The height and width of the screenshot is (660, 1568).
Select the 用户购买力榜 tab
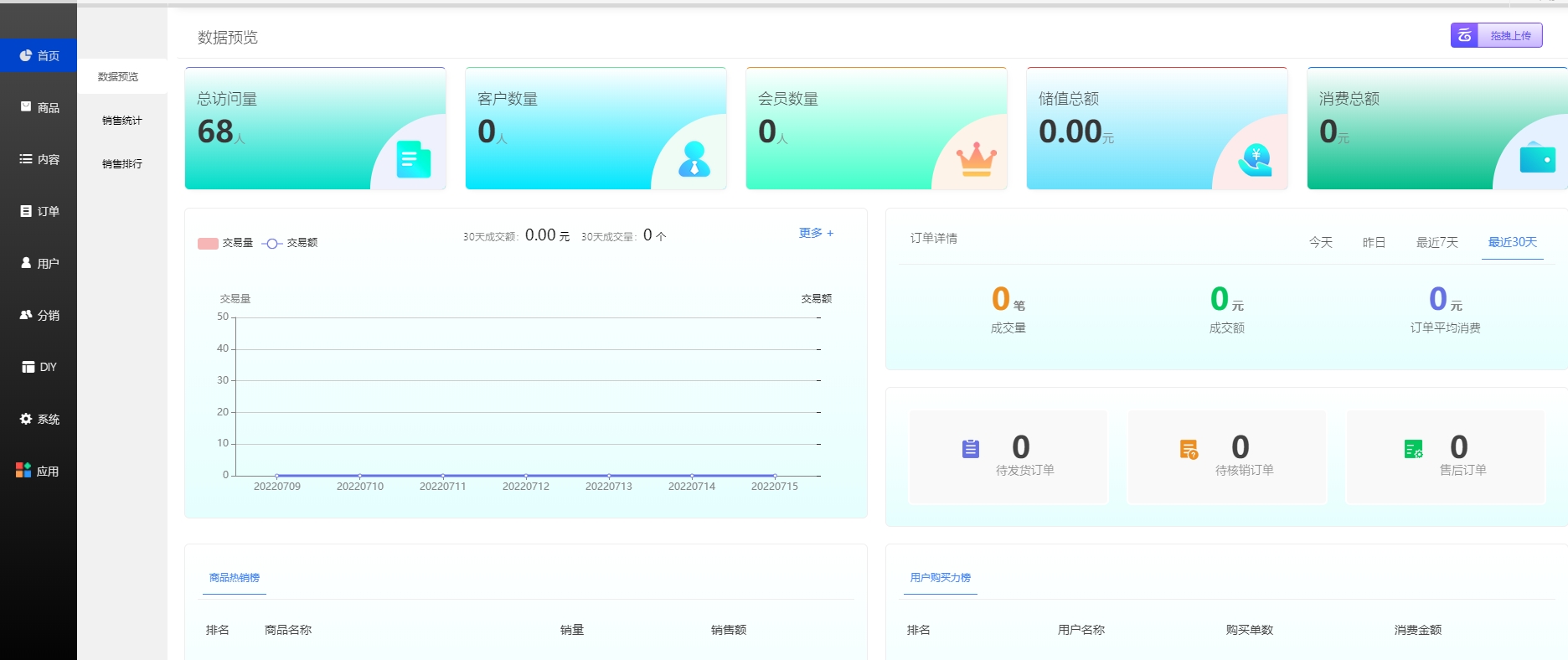941,578
